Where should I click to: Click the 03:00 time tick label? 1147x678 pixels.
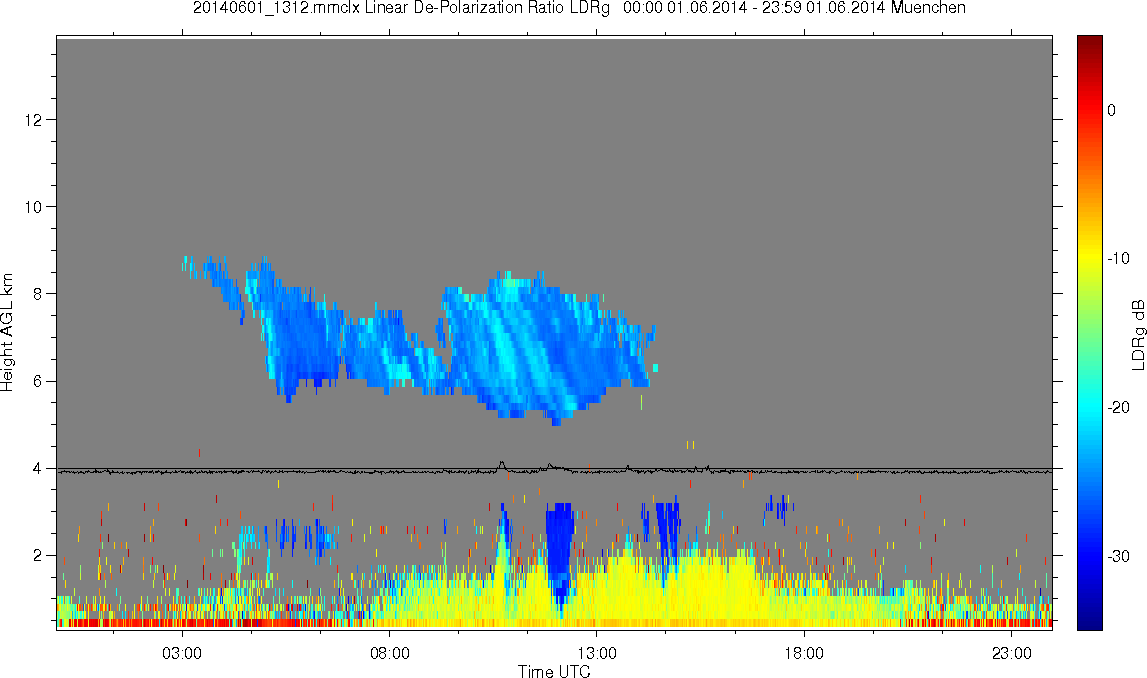tap(181, 653)
